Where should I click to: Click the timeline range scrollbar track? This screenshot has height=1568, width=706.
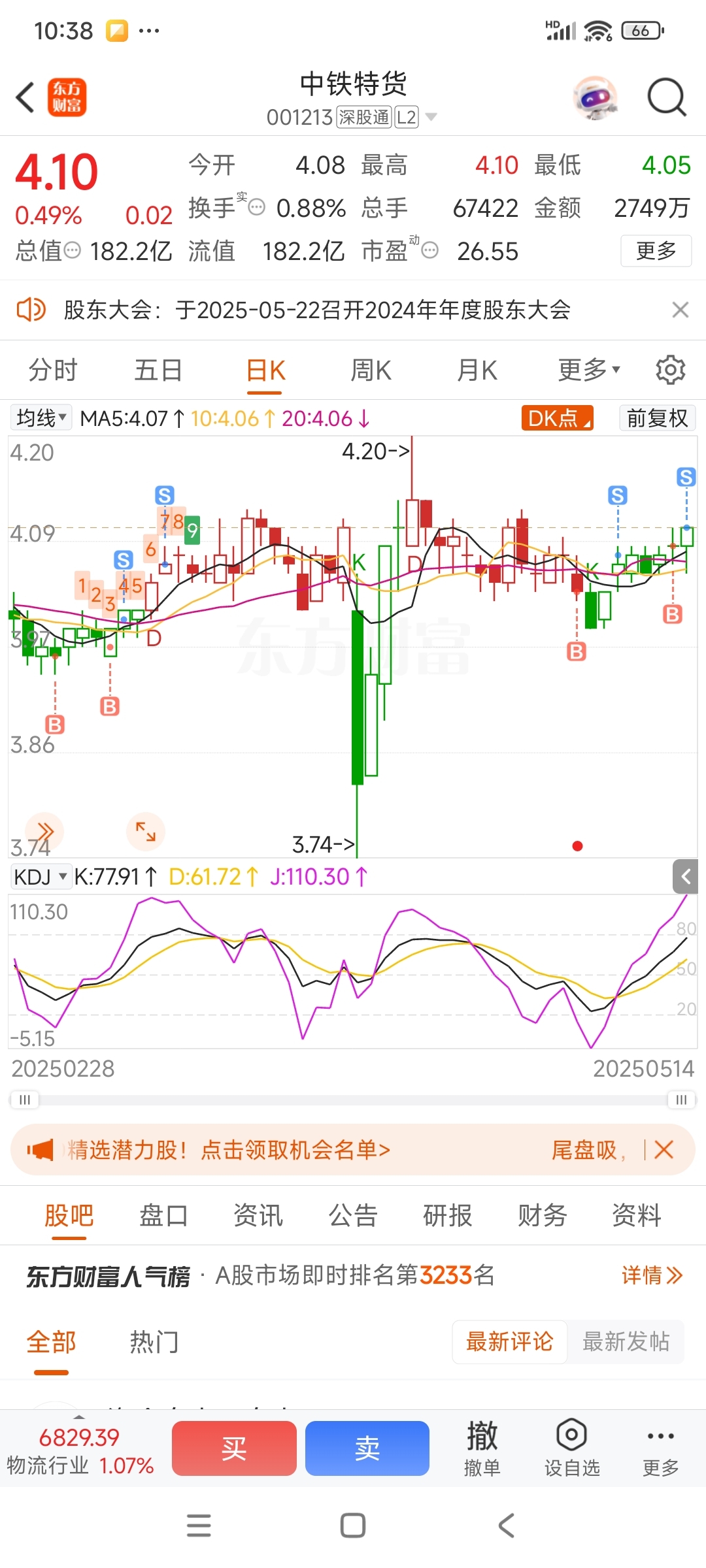[x=353, y=1100]
